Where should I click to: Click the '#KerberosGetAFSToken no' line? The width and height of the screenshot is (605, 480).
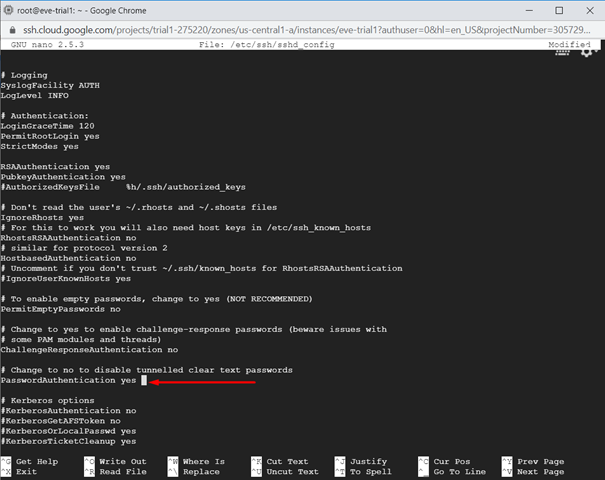(x=61, y=421)
